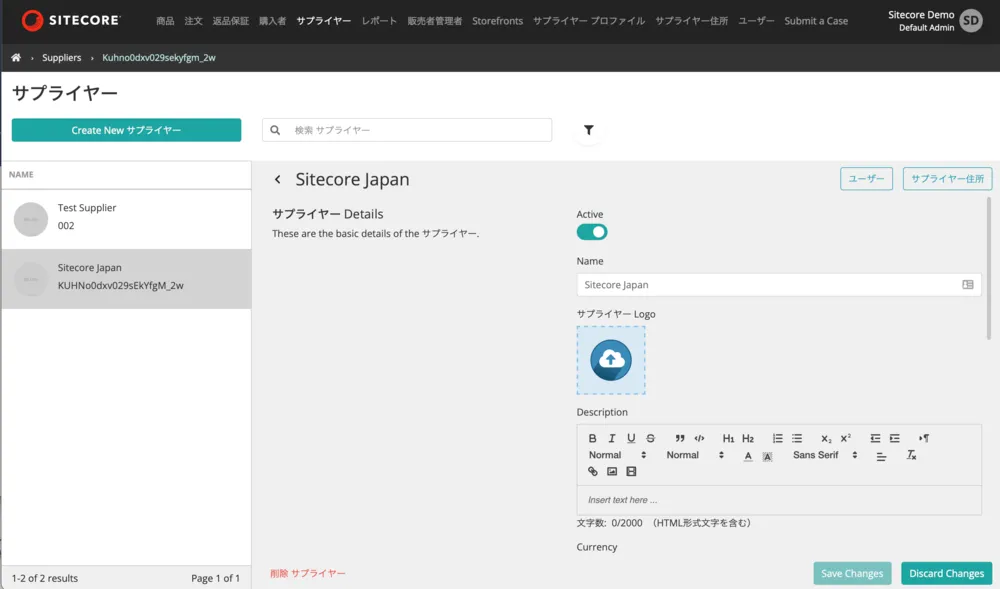Toggle italic formatting in Description editor
Image resolution: width=1000 pixels, height=589 pixels.
pos(612,438)
